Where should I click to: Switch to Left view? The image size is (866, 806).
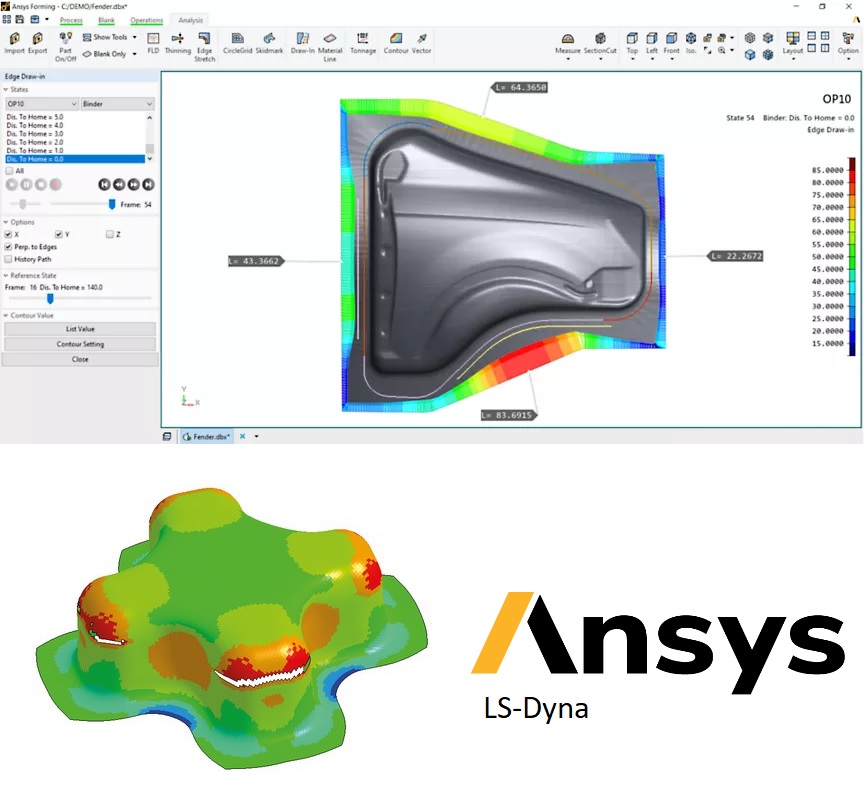pyautogui.click(x=652, y=44)
